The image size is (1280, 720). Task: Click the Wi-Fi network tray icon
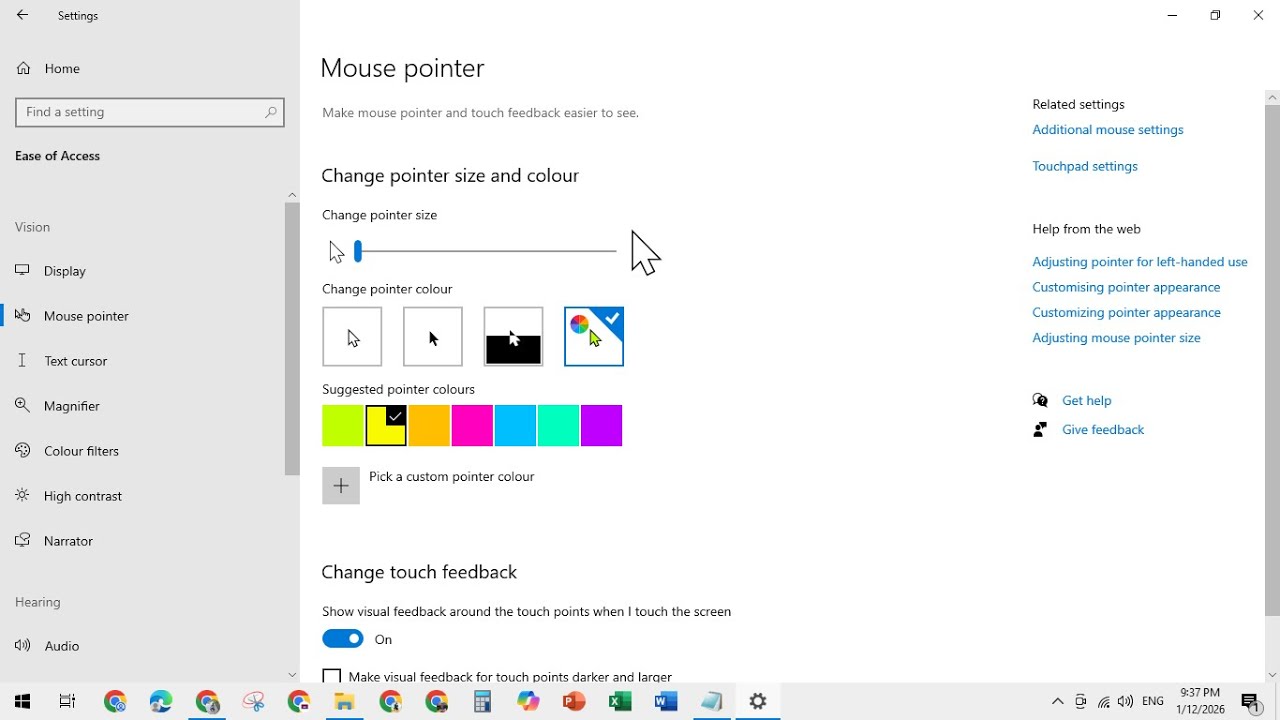tap(1103, 702)
